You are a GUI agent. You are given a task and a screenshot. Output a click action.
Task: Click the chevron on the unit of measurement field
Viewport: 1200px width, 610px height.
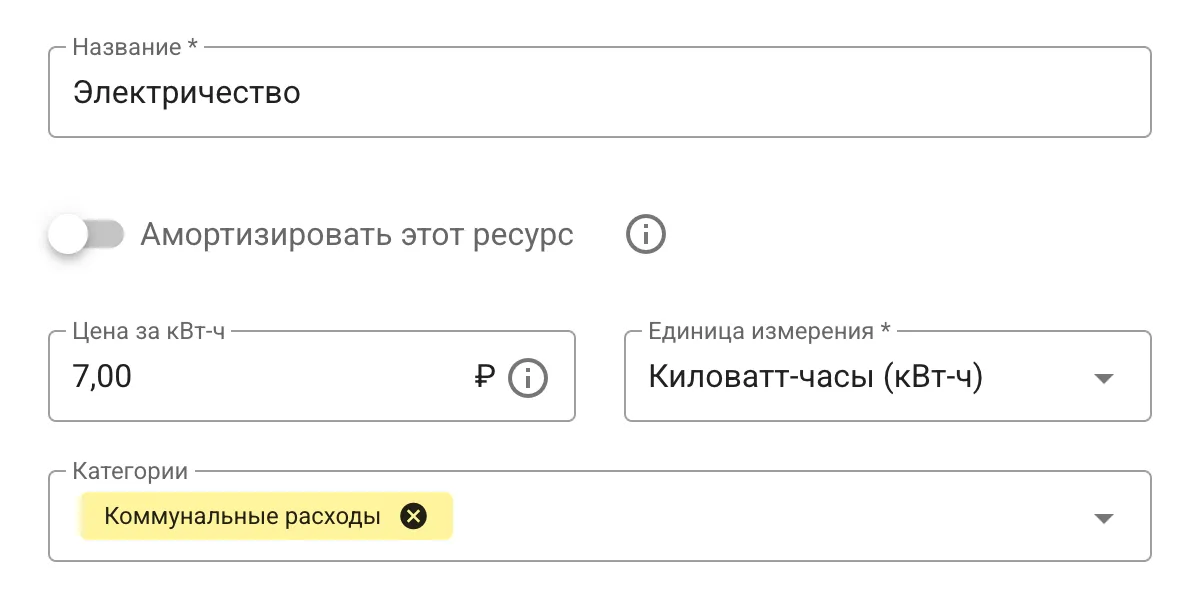click(1104, 378)
